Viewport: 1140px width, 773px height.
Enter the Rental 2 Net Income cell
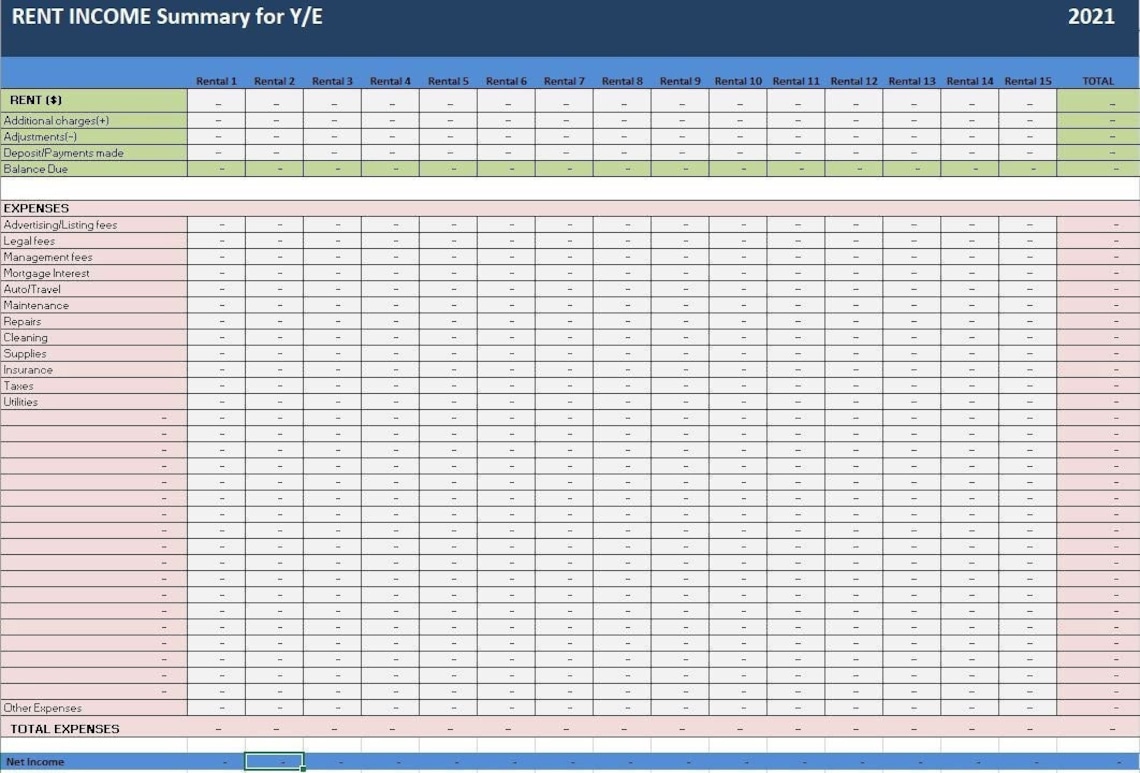pyautogui.click(x=275, y=761)
